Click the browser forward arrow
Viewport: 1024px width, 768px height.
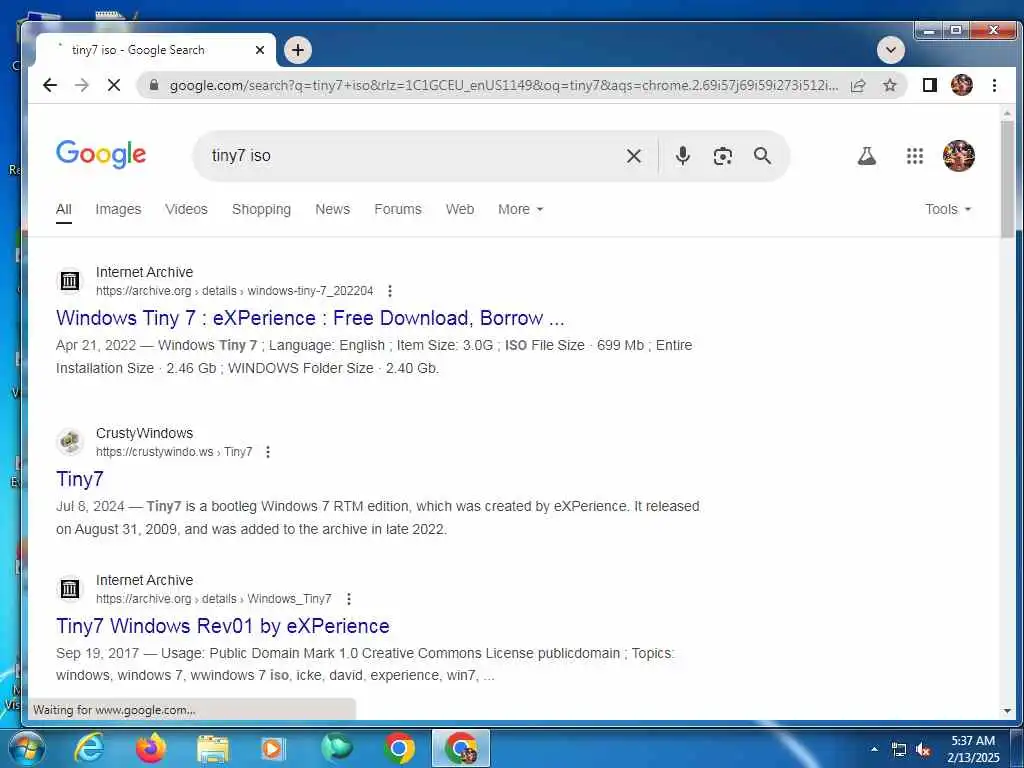(x=82, y=86)
